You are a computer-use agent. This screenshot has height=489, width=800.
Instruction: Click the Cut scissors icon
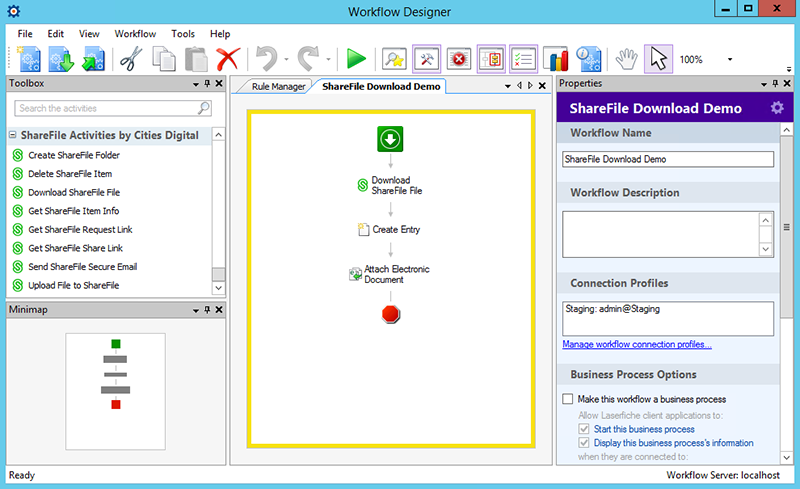pyautogui.click(x=131, y=59)
